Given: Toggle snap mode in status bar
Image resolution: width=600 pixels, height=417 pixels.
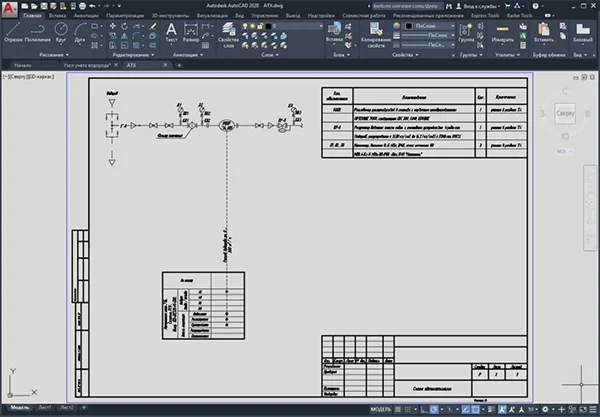Looking at the screenshot, I should pos(408,409).
